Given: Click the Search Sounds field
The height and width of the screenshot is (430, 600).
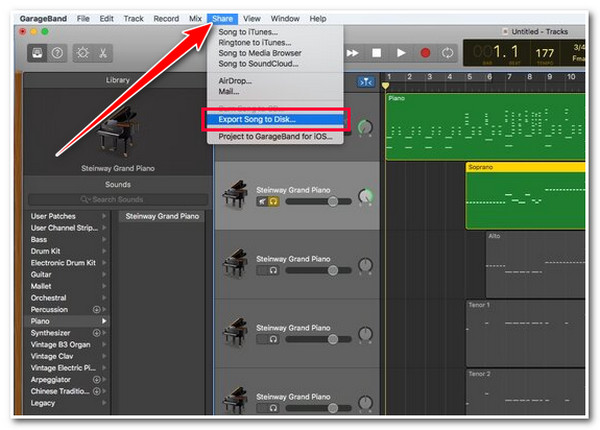Looking at the screenshot, I should tap(118, 199).
